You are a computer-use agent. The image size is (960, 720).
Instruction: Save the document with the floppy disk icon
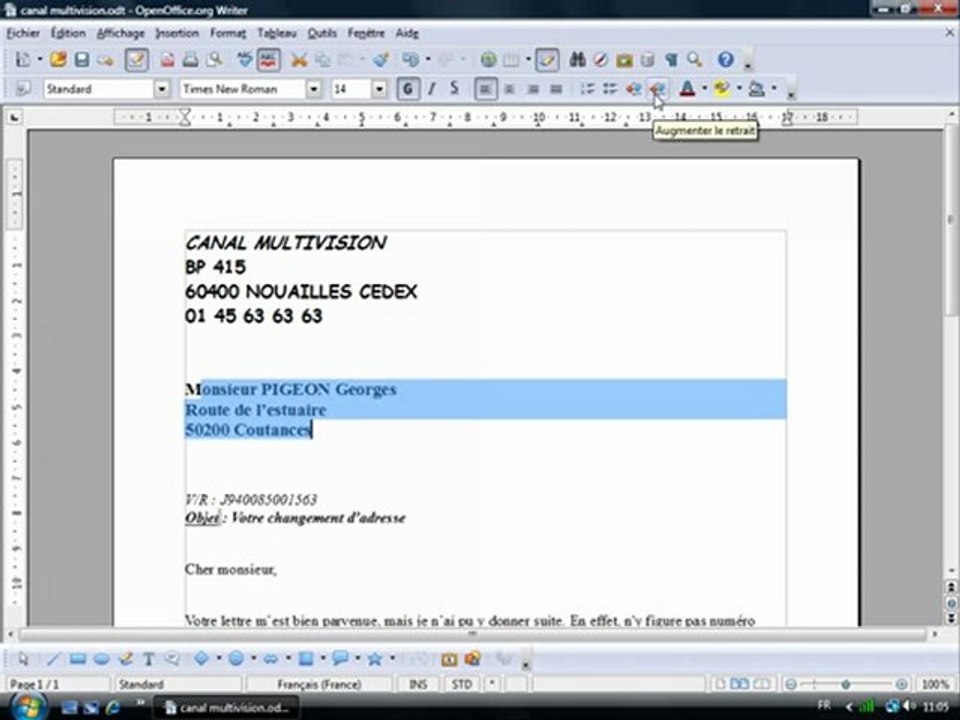point(81,59)
